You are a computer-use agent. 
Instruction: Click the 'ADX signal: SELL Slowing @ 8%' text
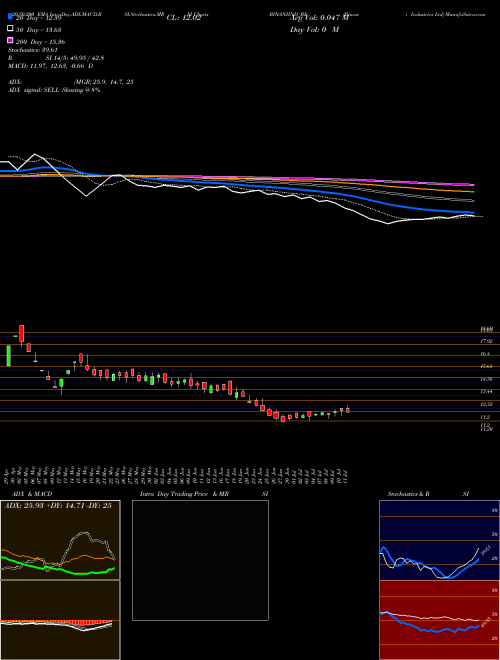54,90
